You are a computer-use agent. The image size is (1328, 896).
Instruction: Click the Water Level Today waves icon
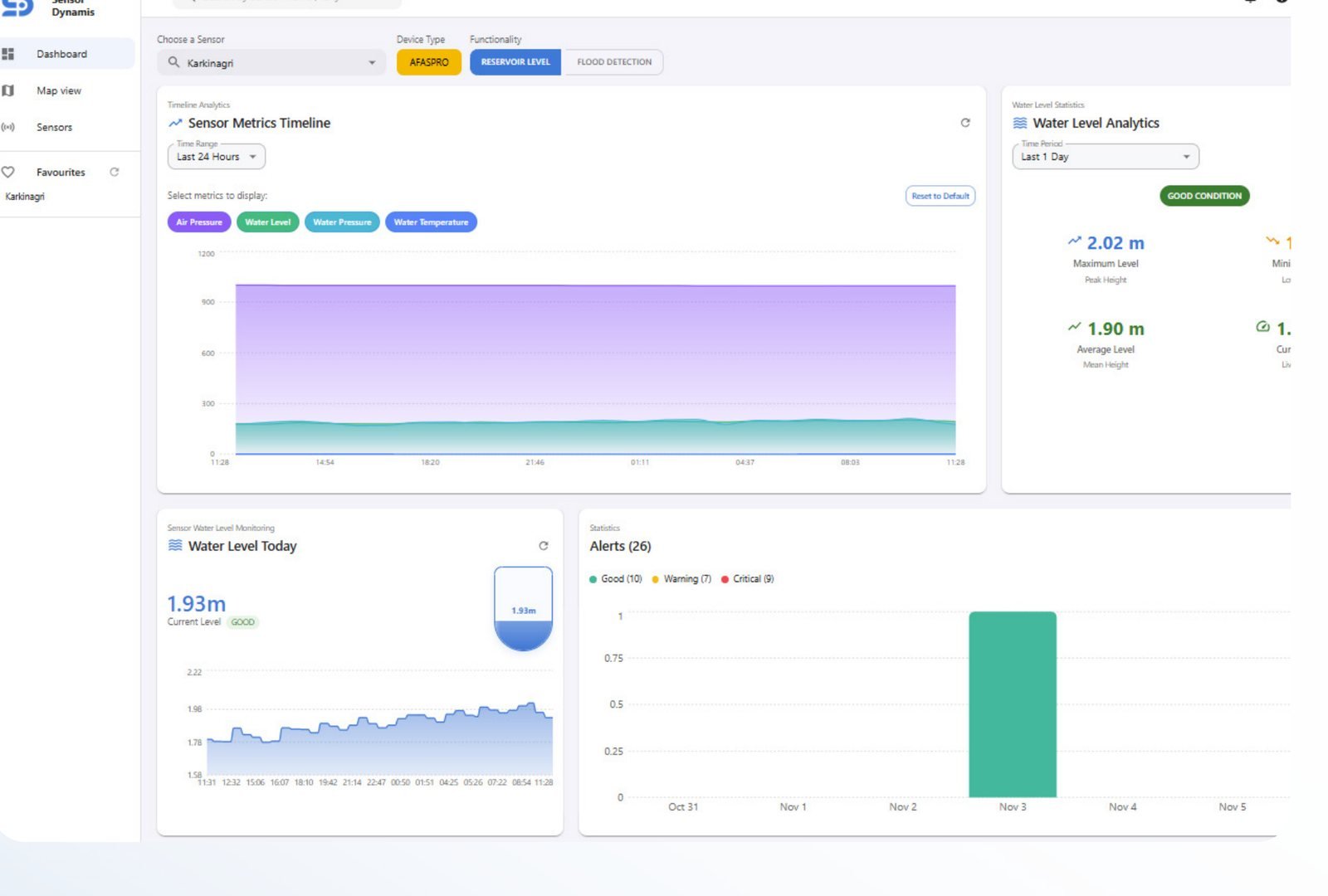[175, 546]
